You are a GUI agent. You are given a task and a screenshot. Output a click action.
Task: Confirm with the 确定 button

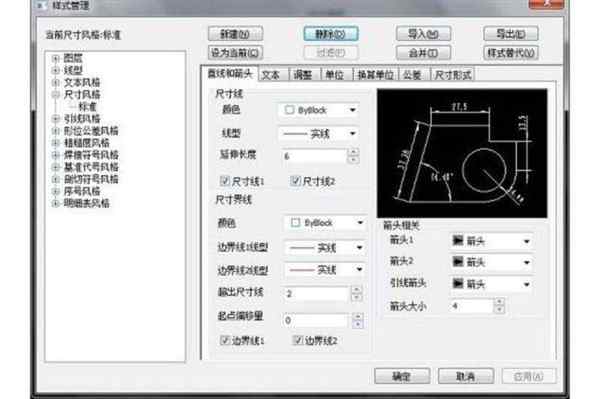(x=402, y=376)
